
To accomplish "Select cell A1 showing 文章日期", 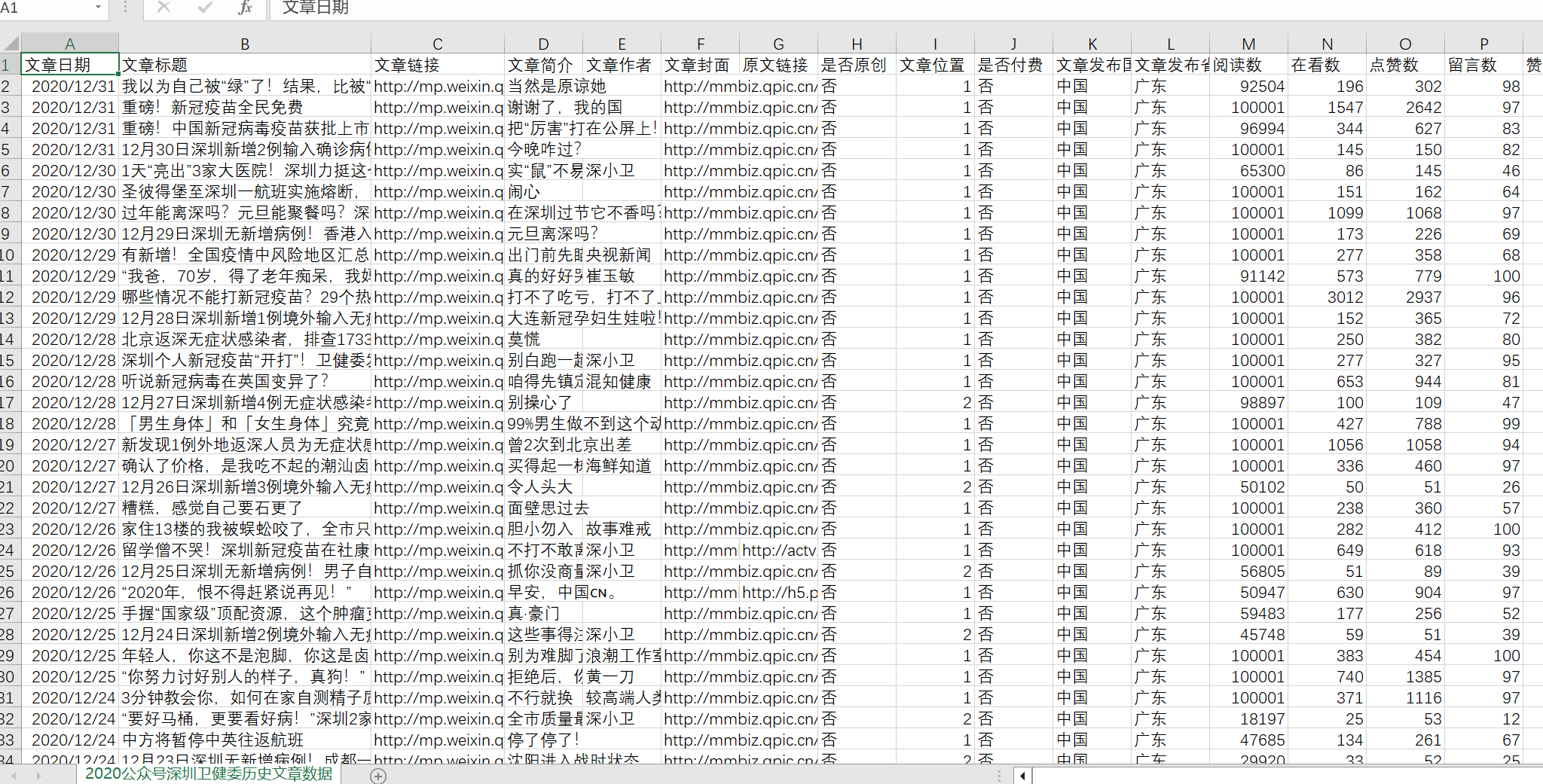I will pyautogui.click(x=69, y=65).
